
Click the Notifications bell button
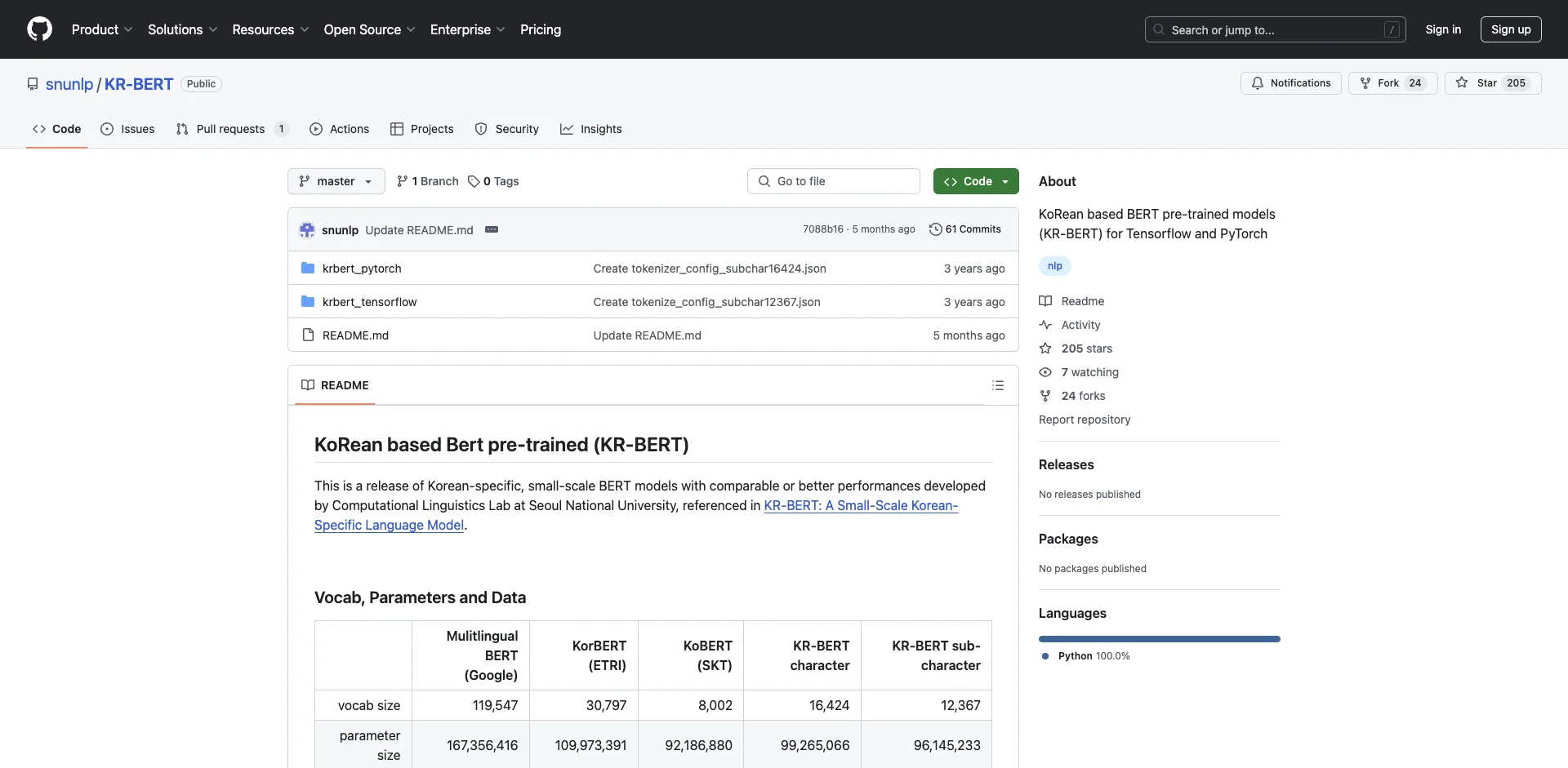(1290, 83)
